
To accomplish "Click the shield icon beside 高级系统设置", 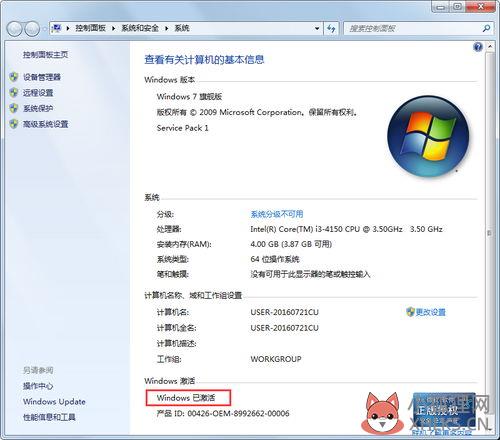I will pyautogui.click(x=14, y=124).
